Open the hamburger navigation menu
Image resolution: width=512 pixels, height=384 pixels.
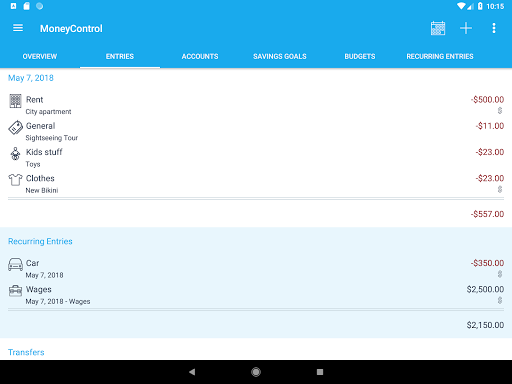click(x=18, y=28)
